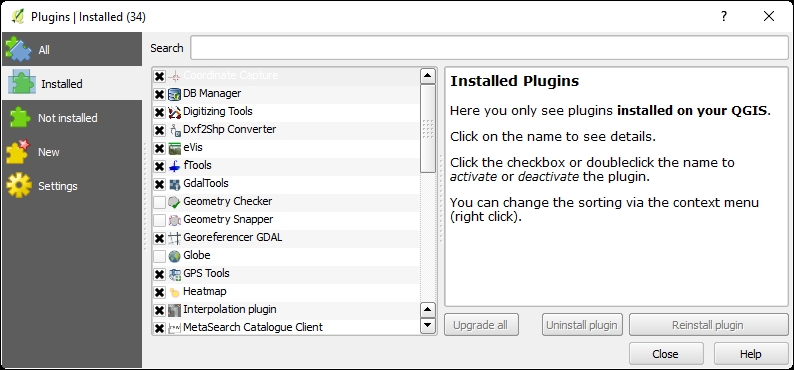The image size is (794, 370).
Task: Click the Heatmap plugin icon
Action: (175, 292)
